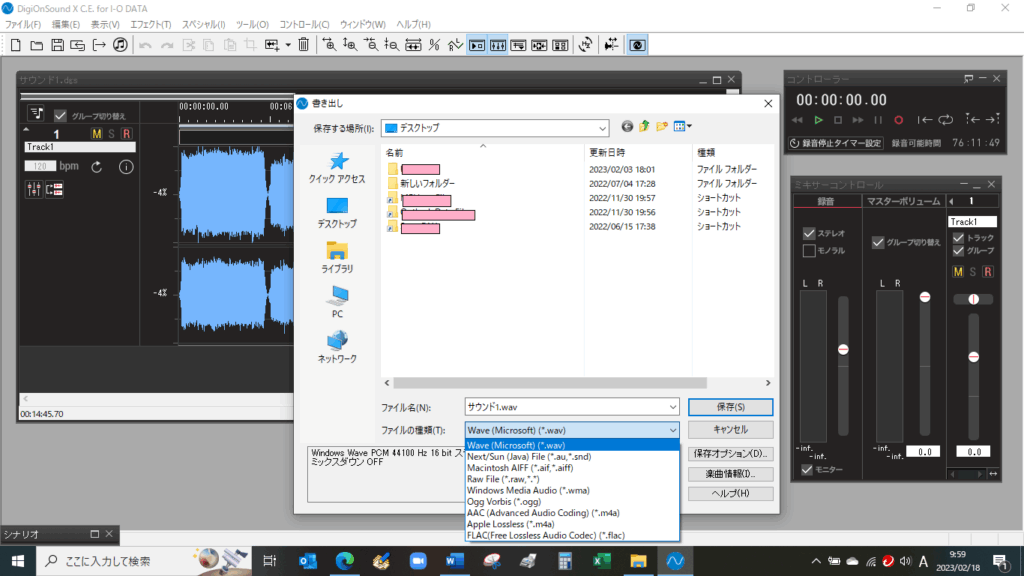Click the bpm reset circular arrow icon
This screenshot has height=576, width=1024.
point(97,167)
